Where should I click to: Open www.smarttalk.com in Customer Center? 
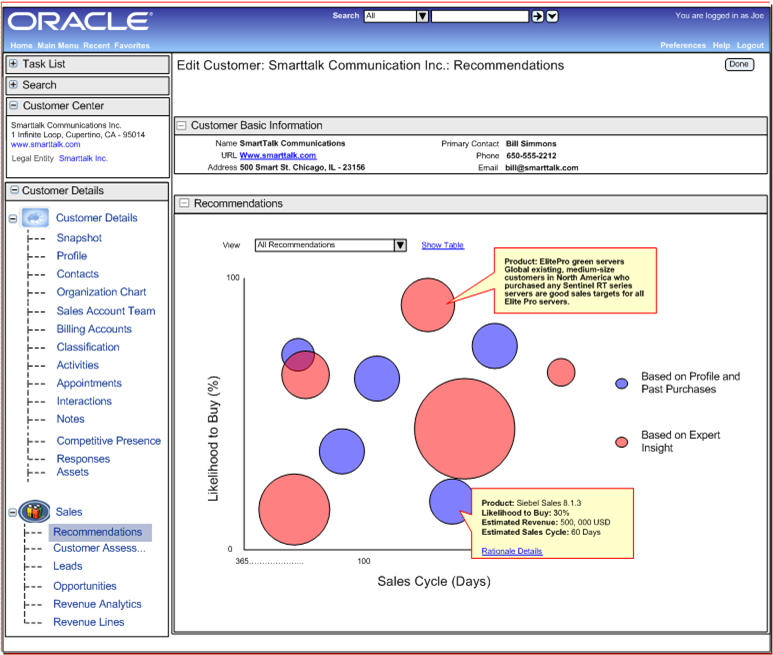[45, 144]
